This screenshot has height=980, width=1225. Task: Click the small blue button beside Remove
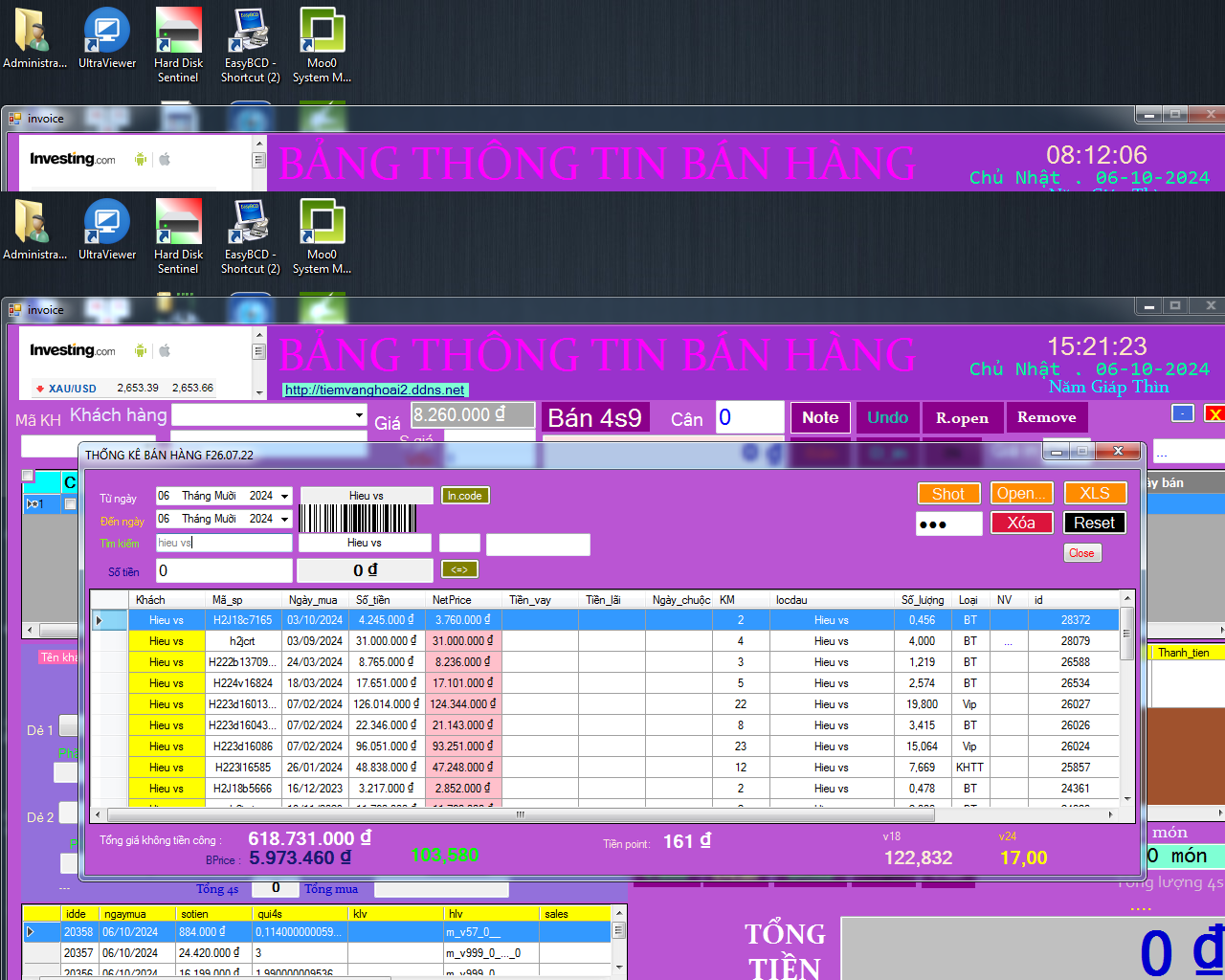pyautogui.click(x=1183, y=413)
